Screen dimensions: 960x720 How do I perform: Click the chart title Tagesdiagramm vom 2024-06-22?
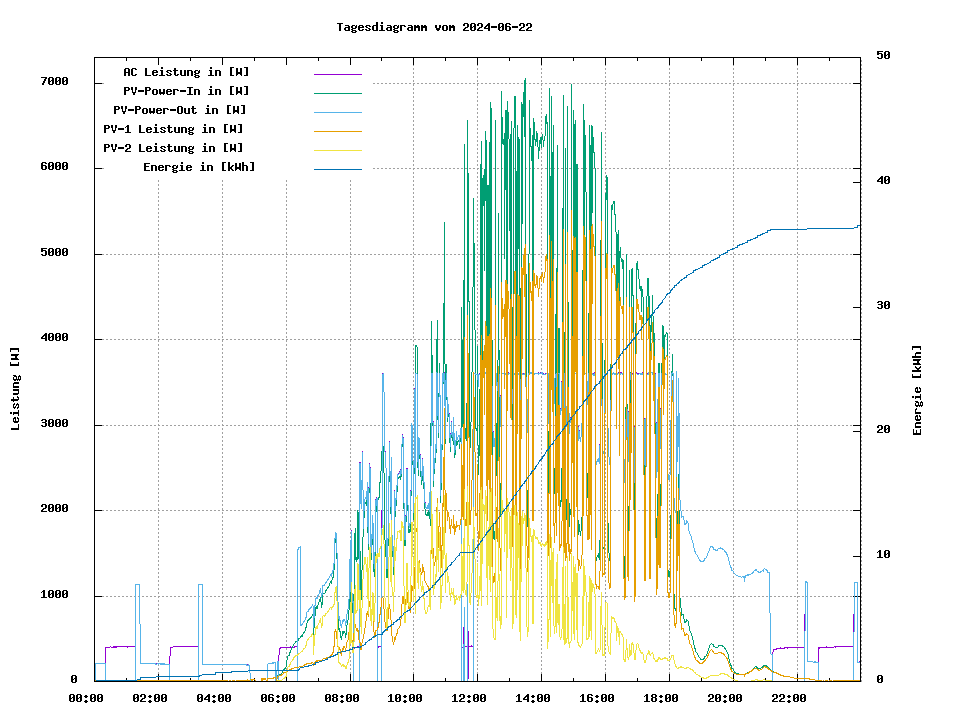coord(434,27)
